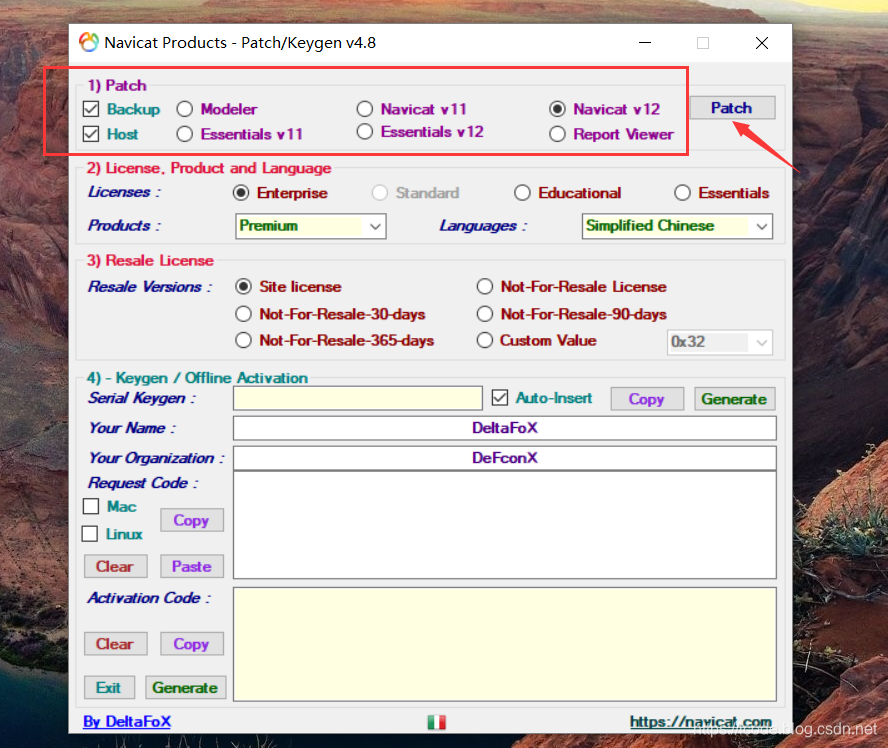Choose the Educational license
This screenshot has width=888, height=748.
[522, 193]
